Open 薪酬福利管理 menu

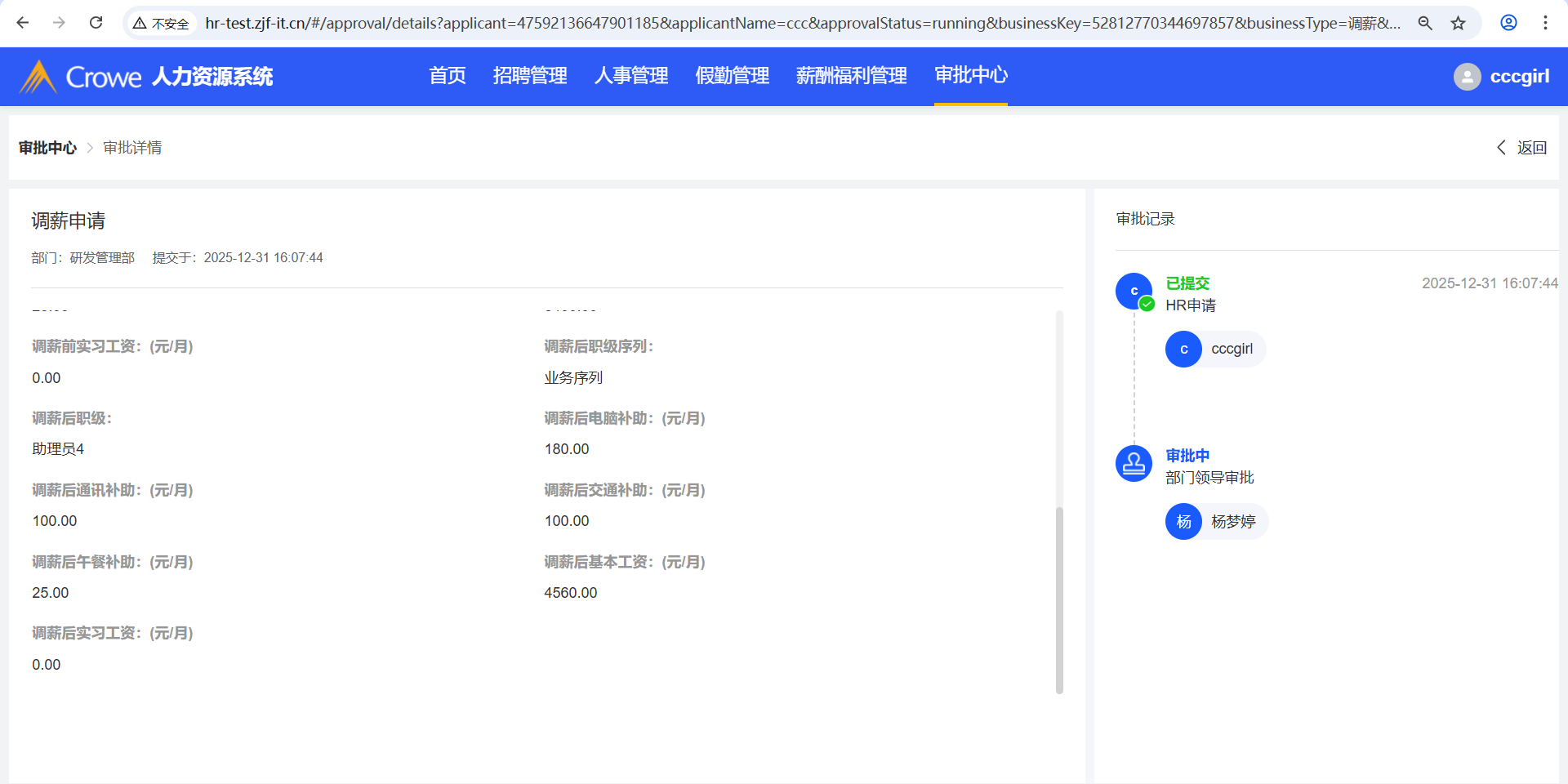click(x=851, y=76)
